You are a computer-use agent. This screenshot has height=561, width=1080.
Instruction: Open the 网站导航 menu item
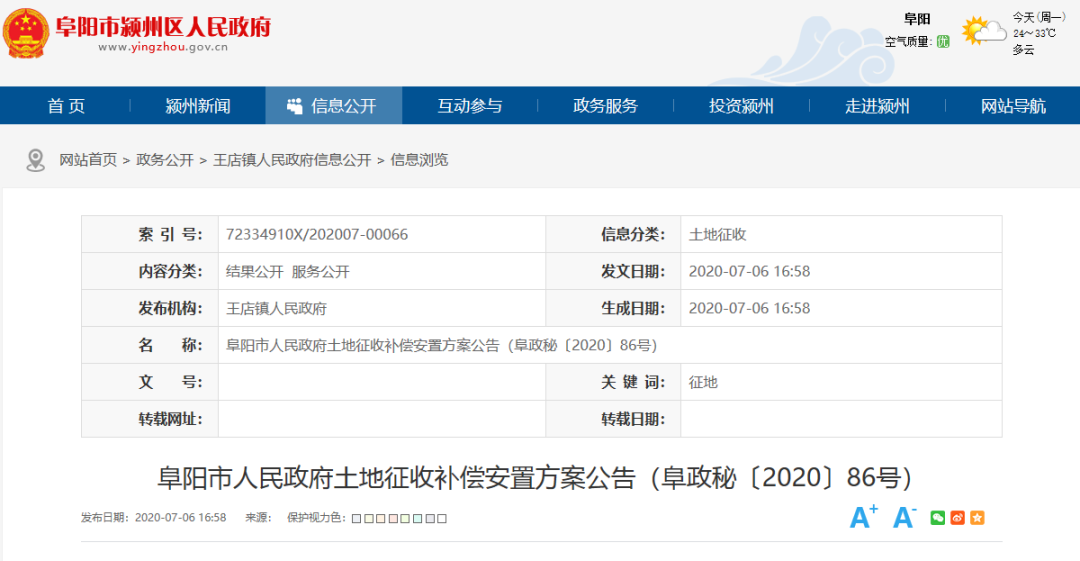[1013, 106]
